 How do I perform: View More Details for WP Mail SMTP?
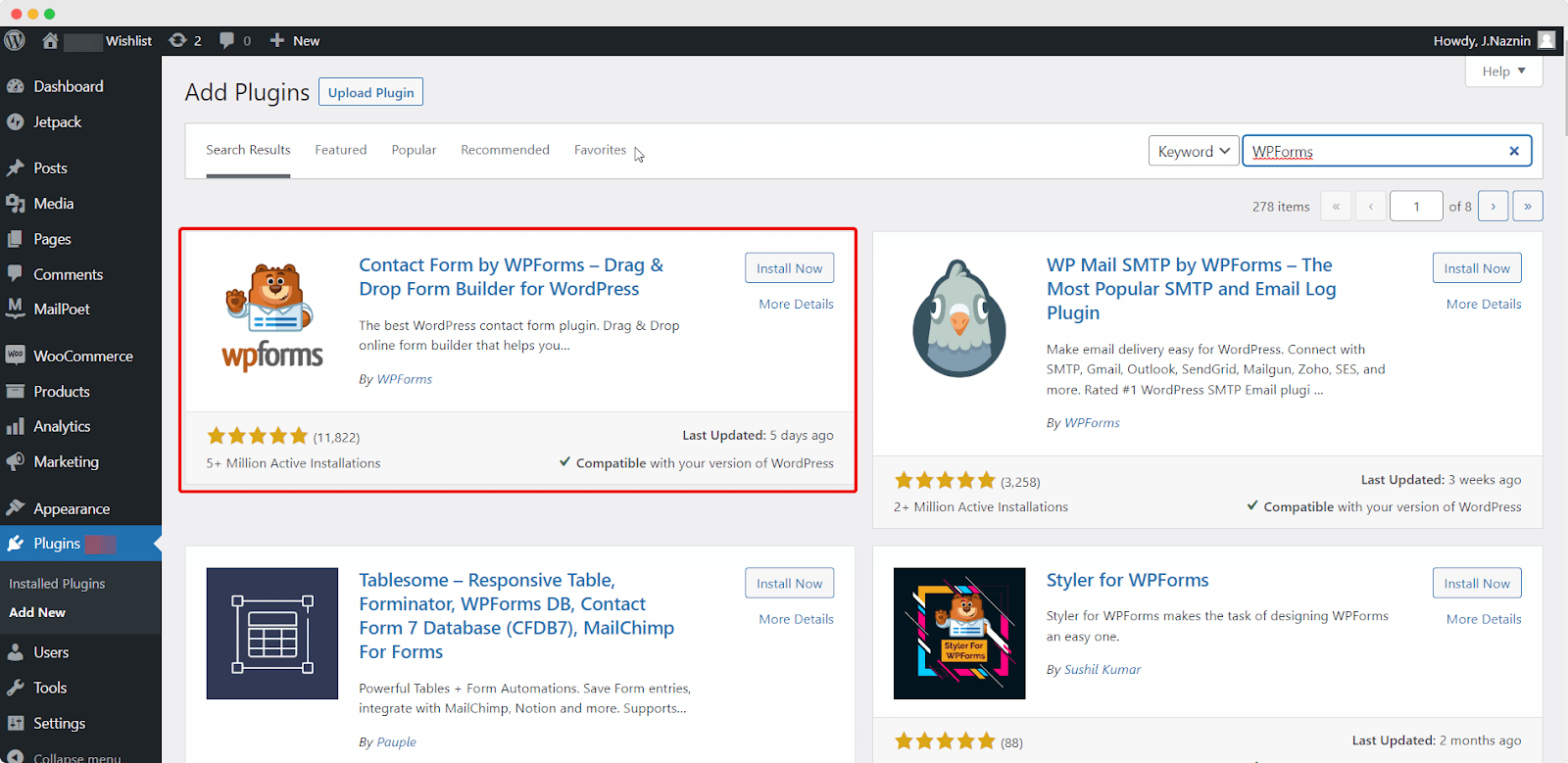pos(1484,304)
